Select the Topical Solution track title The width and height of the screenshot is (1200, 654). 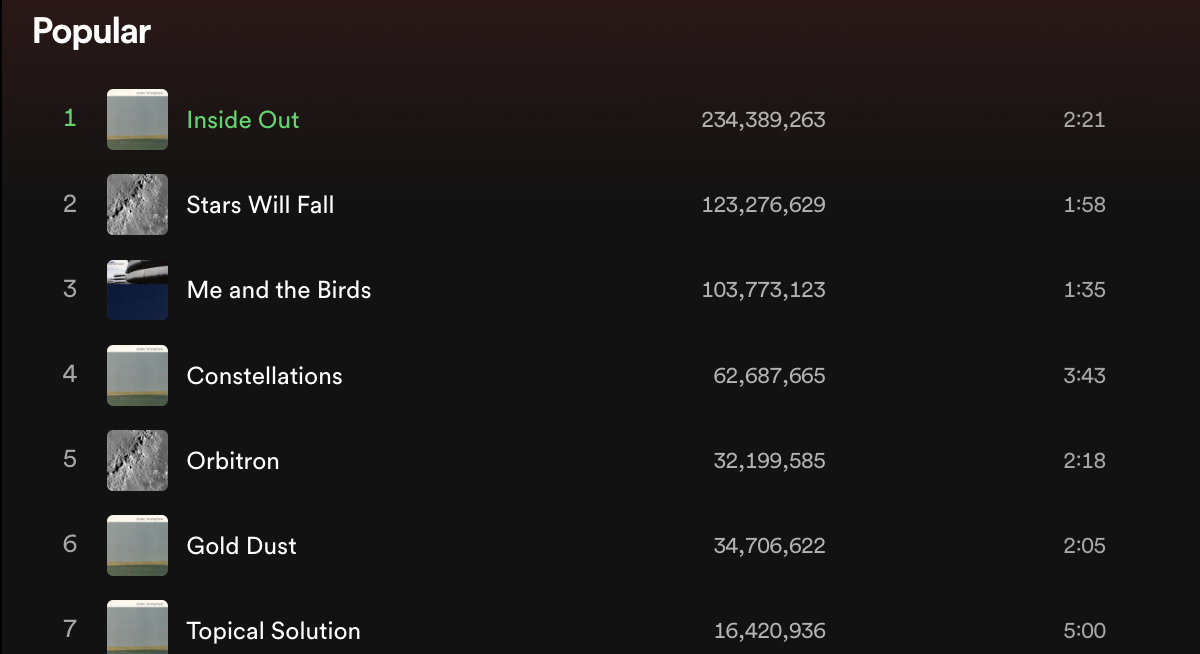[x=273, y=631]
